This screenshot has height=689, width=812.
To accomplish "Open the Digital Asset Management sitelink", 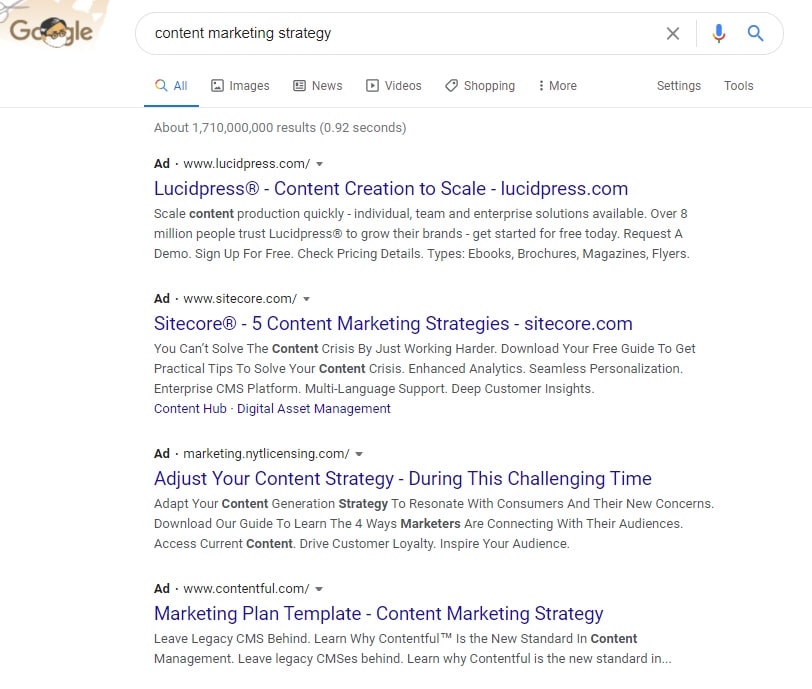I will click(314, 408).
